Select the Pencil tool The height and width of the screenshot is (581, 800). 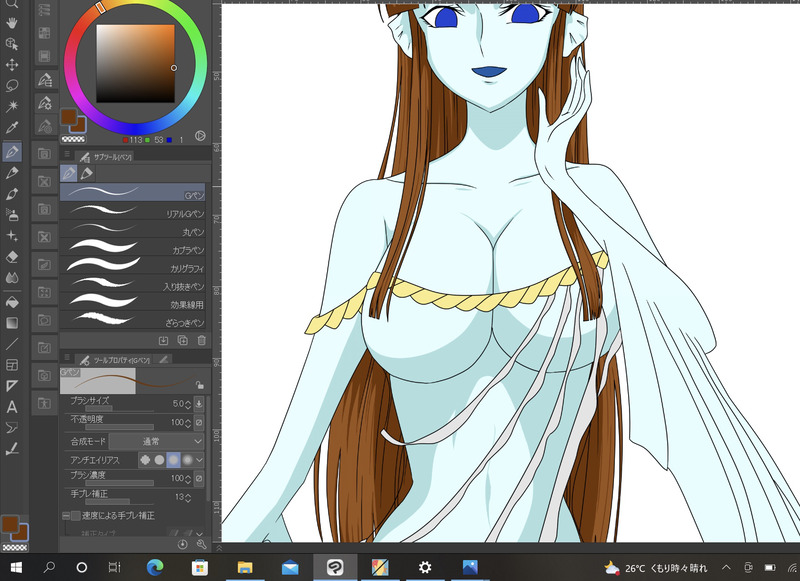(12, 173)
